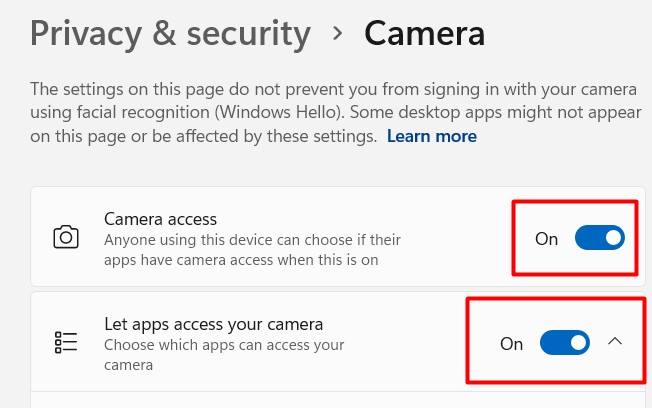Click the Camera access heading text
The image size is (652, 408).
160,218
